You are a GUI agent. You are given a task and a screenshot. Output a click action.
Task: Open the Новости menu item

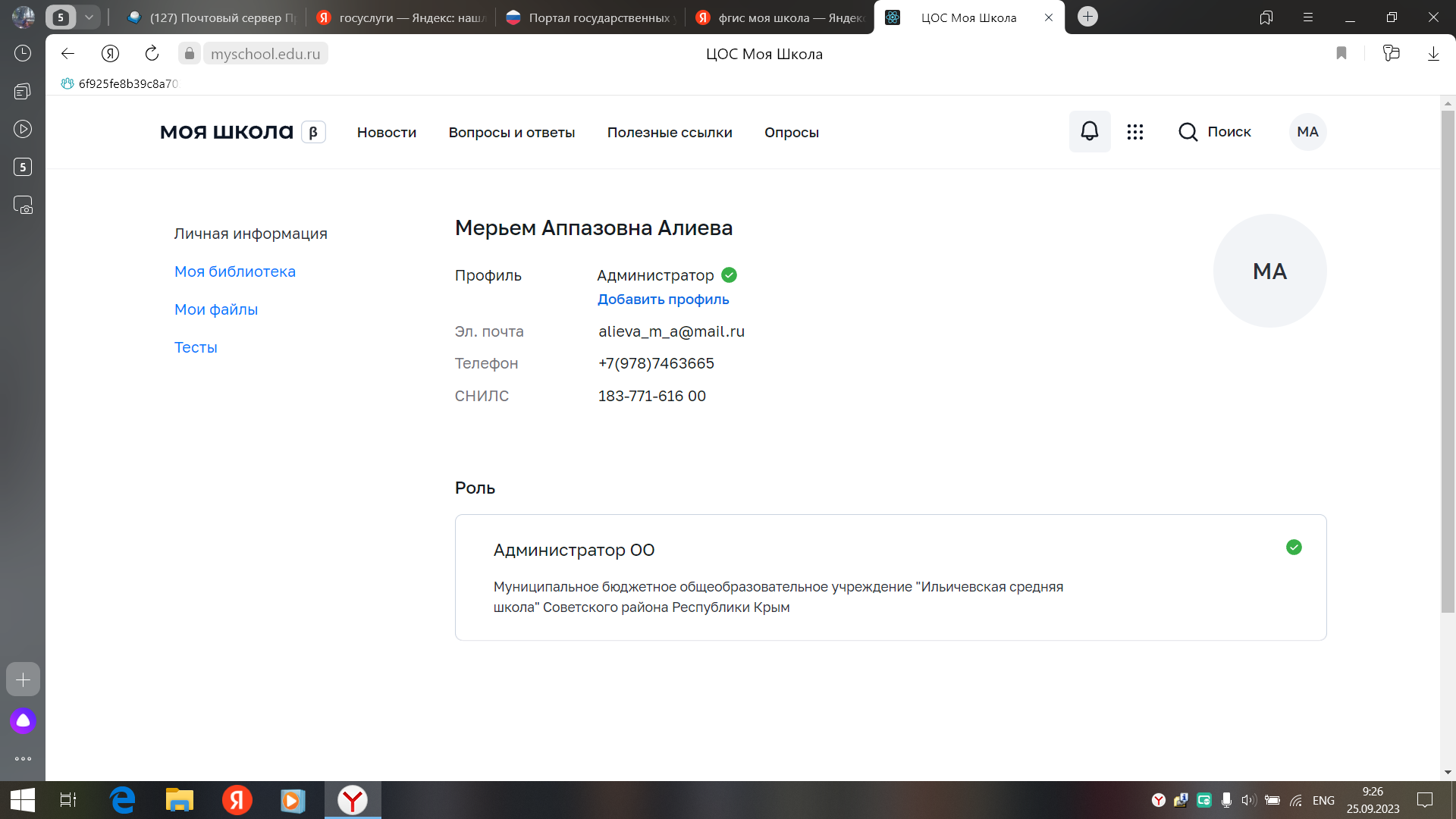coord(386,132)
